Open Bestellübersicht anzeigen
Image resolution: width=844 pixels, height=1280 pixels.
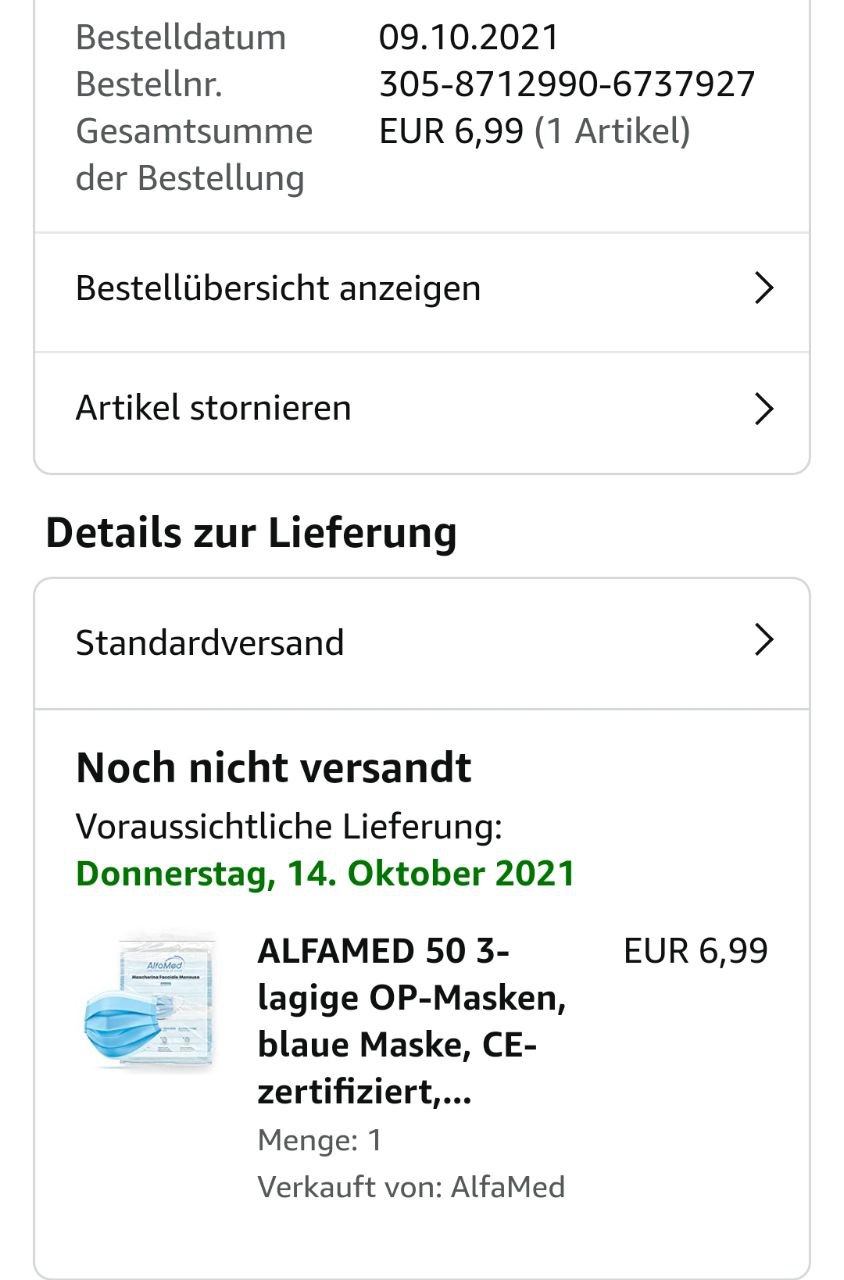[x=278, y=289]
